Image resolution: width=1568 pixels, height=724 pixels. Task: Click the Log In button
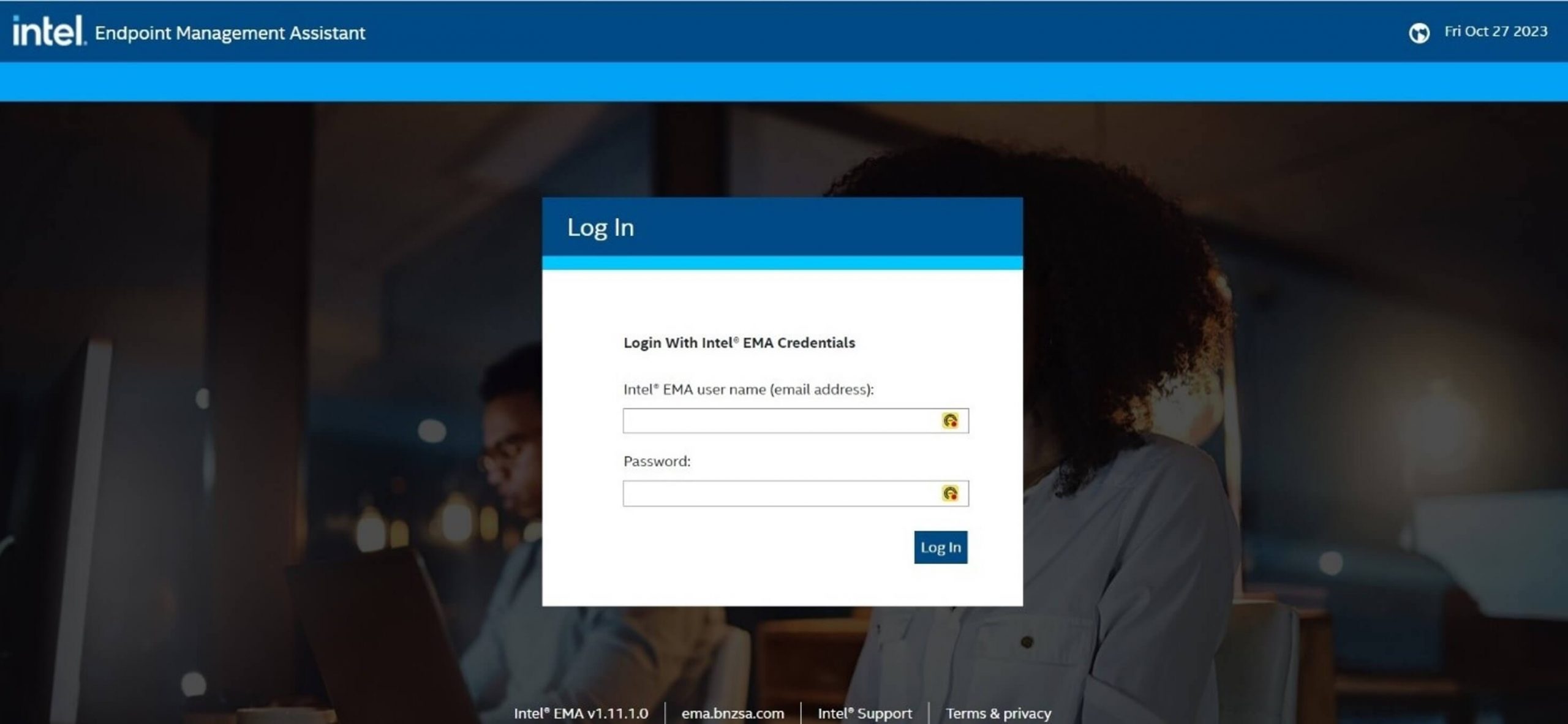click(940, 547)
